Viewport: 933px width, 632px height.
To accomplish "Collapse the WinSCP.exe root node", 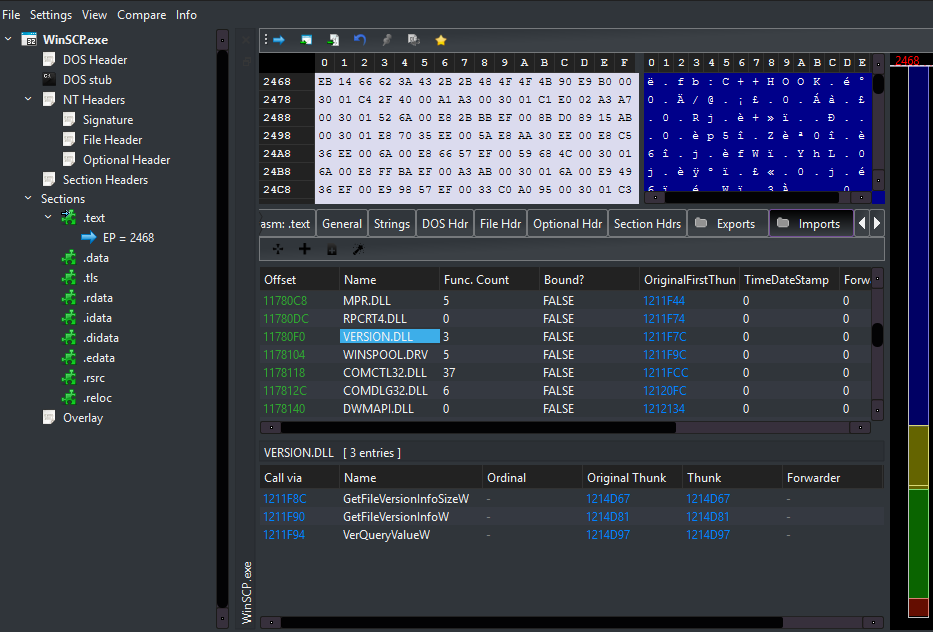I will 8,39.
